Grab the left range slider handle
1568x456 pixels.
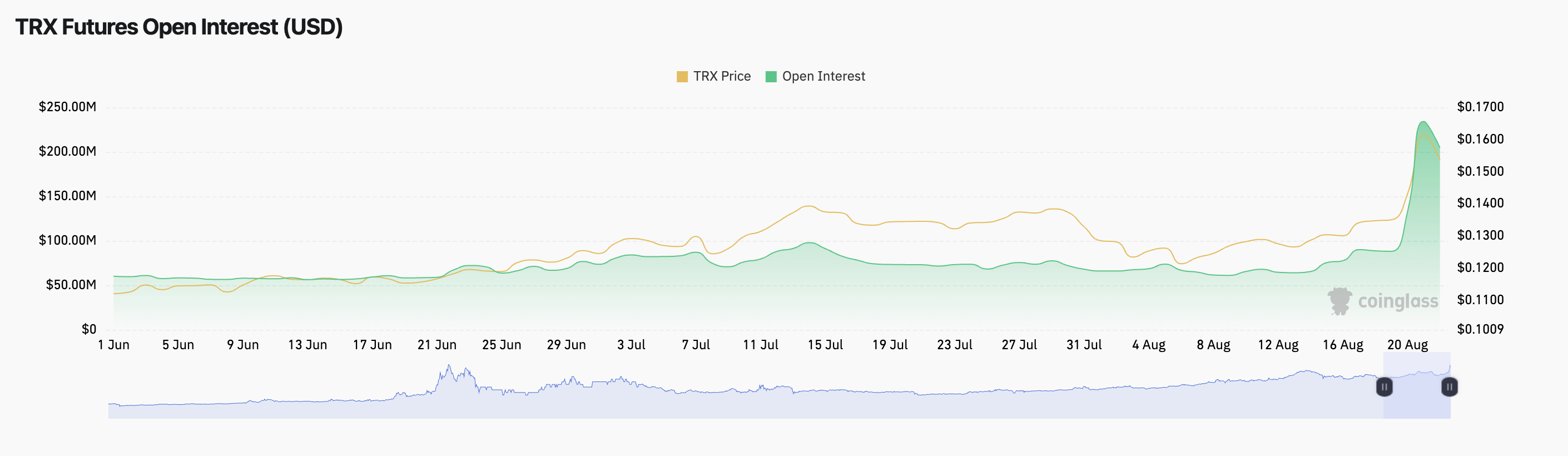[x=1384, y=386]
